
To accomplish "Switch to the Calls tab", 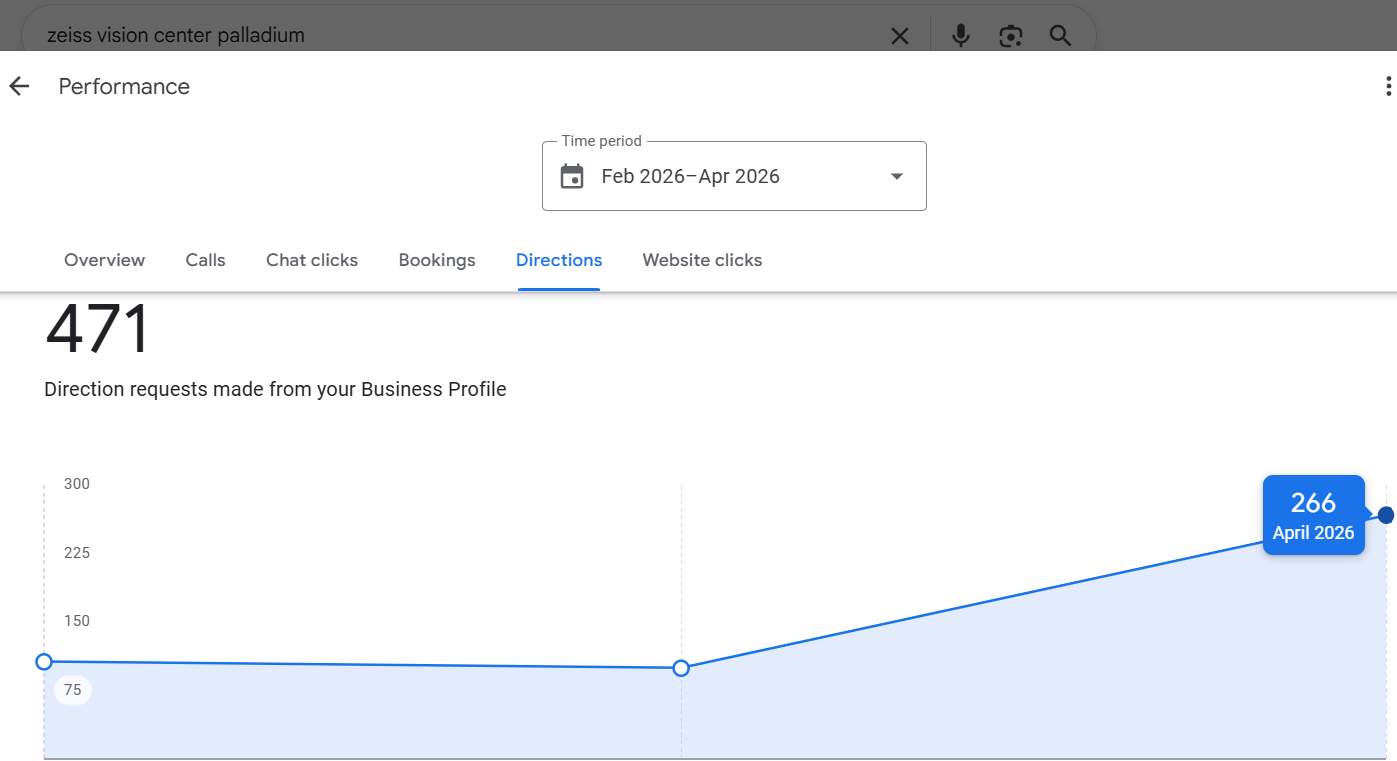I will 205,260.
